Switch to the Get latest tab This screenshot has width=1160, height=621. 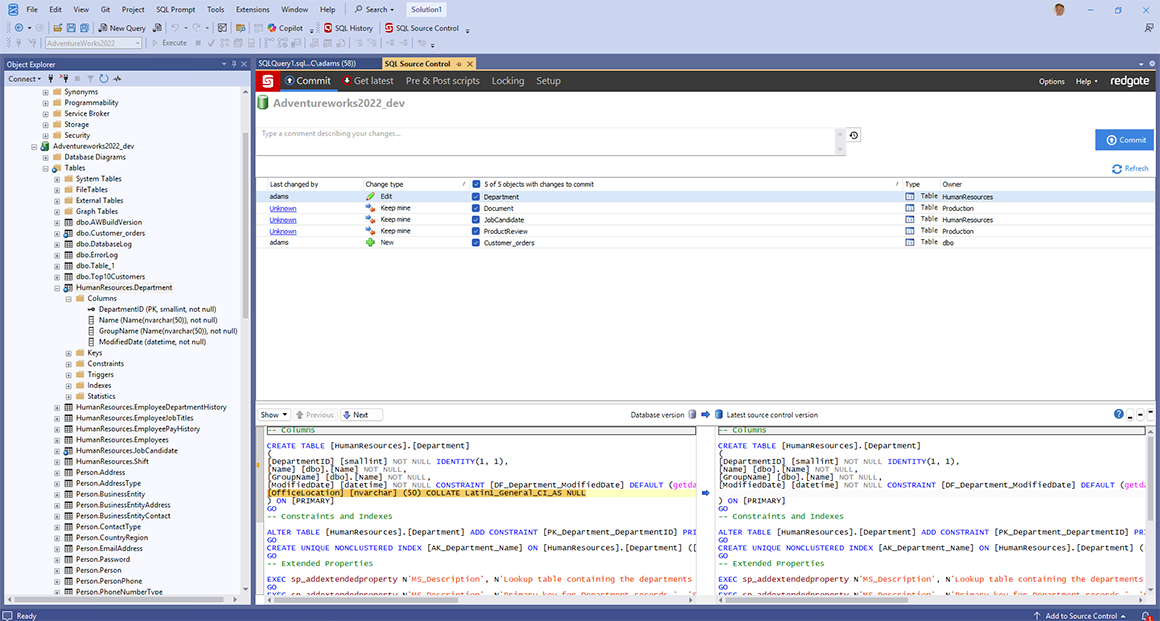368,81
